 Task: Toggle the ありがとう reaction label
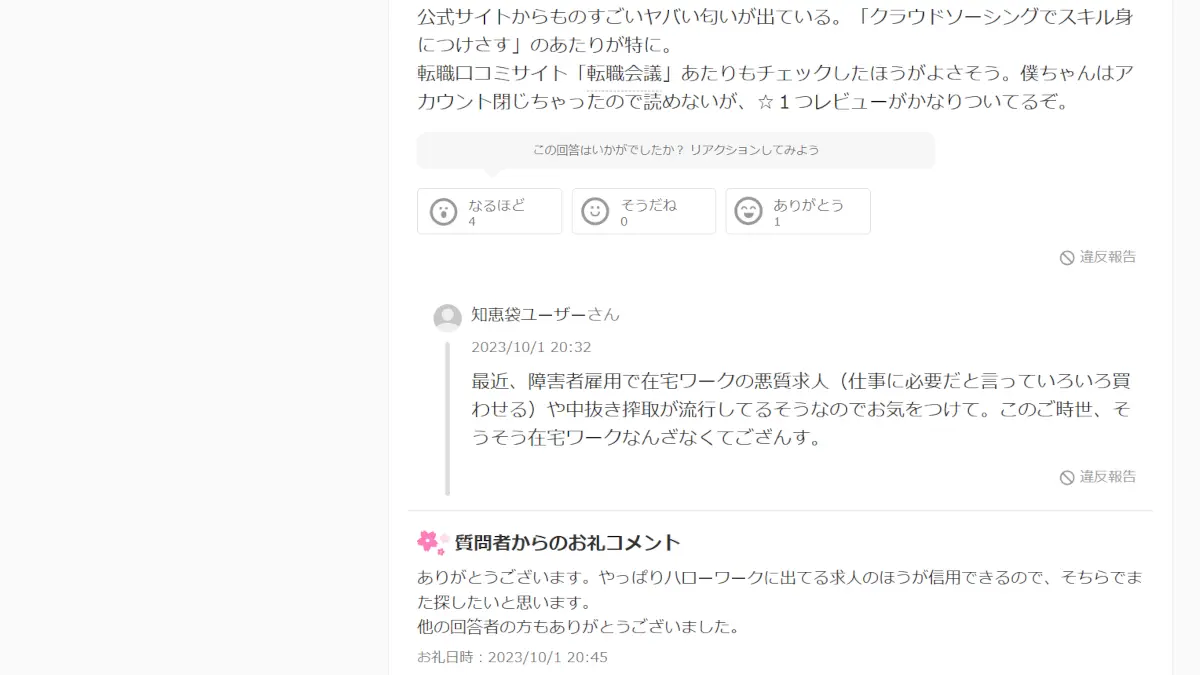pyautogui.click(x=809, y=205)
